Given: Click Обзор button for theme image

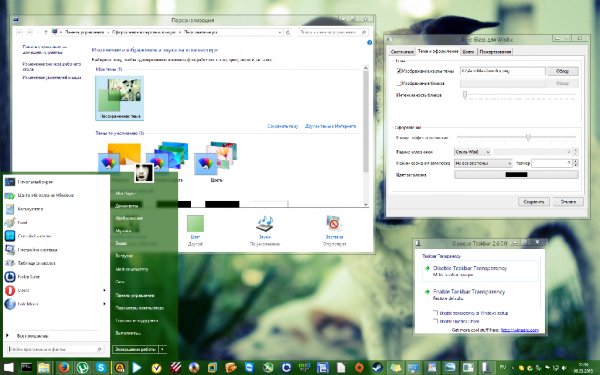Looking at the screenshot, I should click(x=562, y=71).
